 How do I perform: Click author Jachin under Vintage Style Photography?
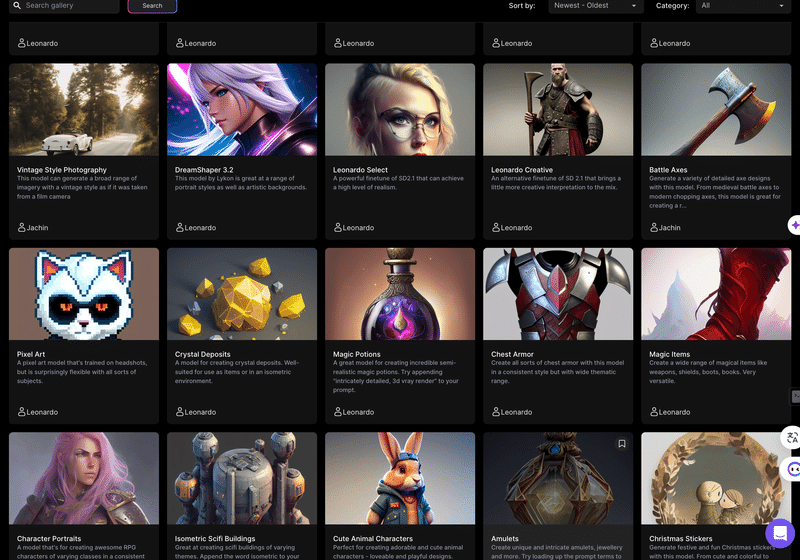click(33, 227)
